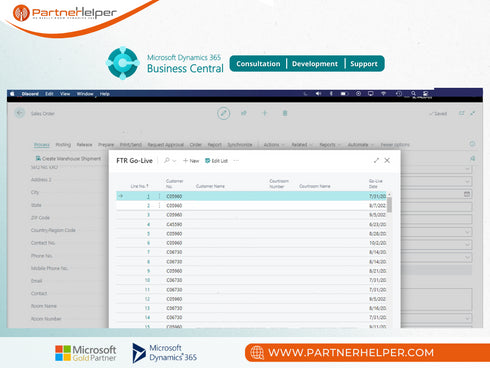Viewport: 490px width, 368px height.
Task: Open row options dots for line 2
Action: point(159,206)
